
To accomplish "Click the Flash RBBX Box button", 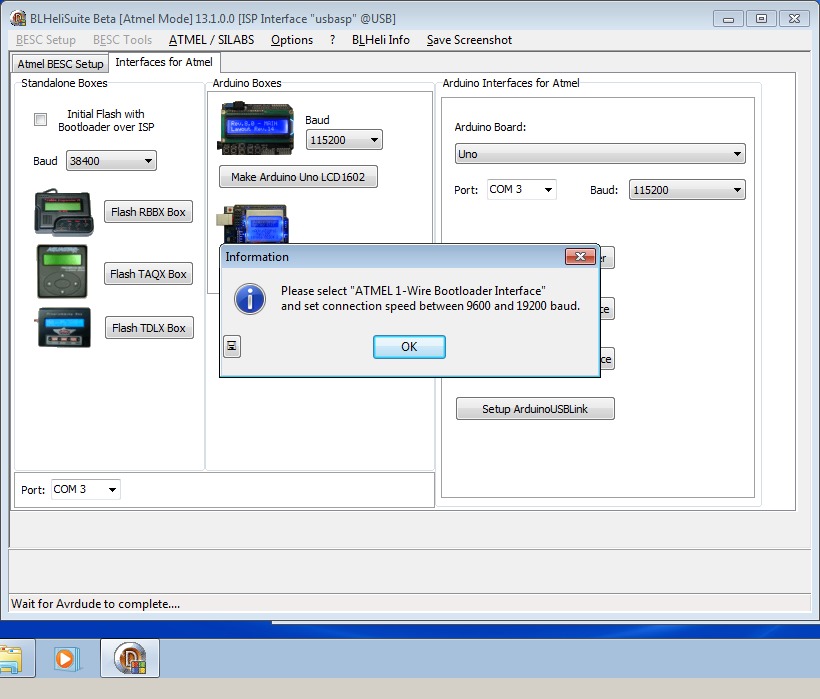I will (x=149, y=212).
